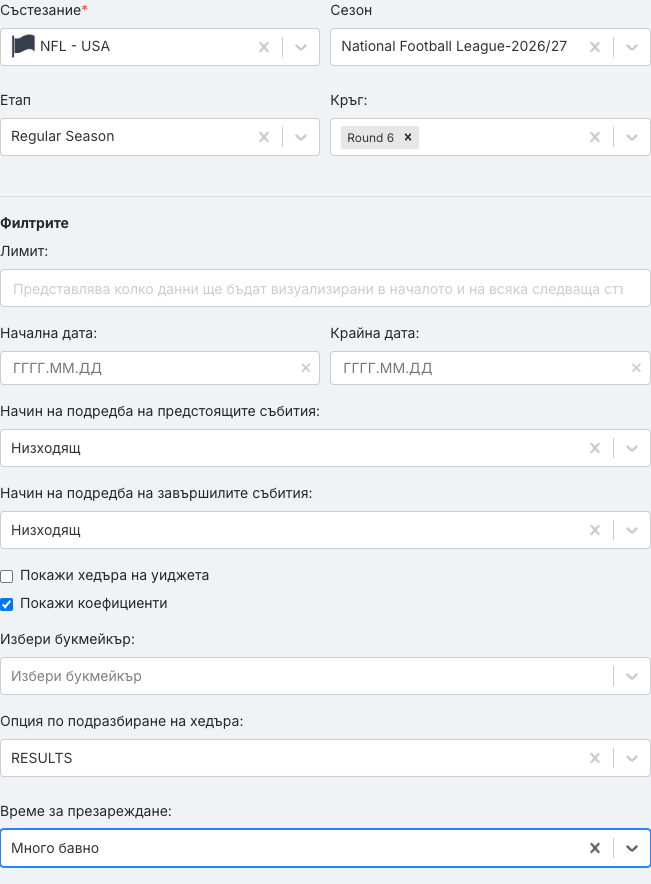This screenshot has height=884, width=651.
Task: Clear the RESULTS header option
Action: click(595, 758)
